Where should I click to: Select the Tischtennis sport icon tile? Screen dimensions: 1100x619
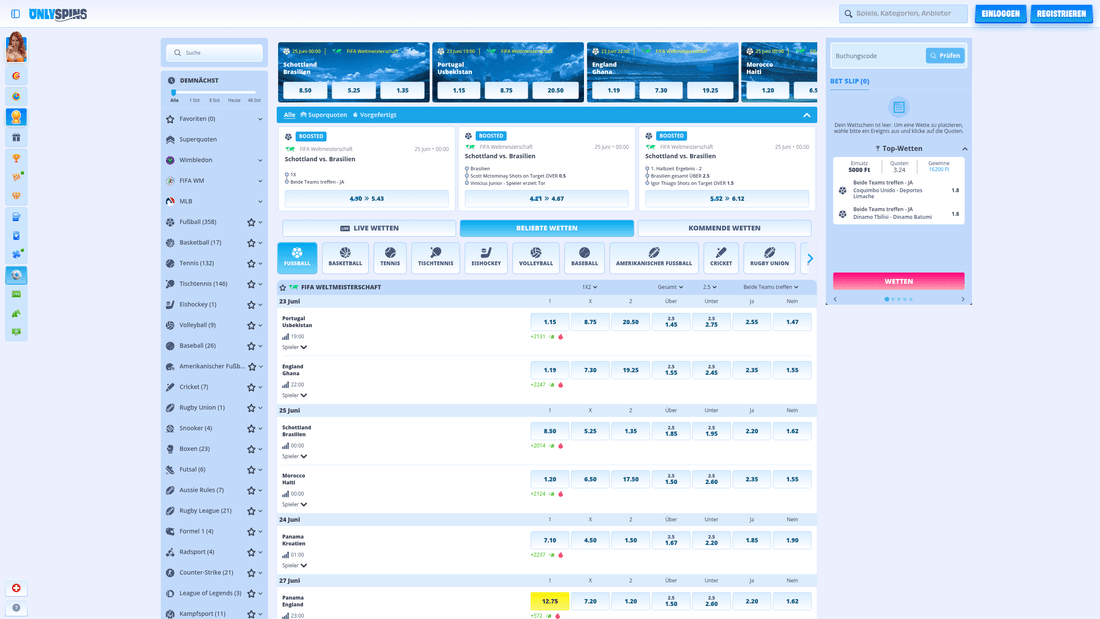click(436, 258)
